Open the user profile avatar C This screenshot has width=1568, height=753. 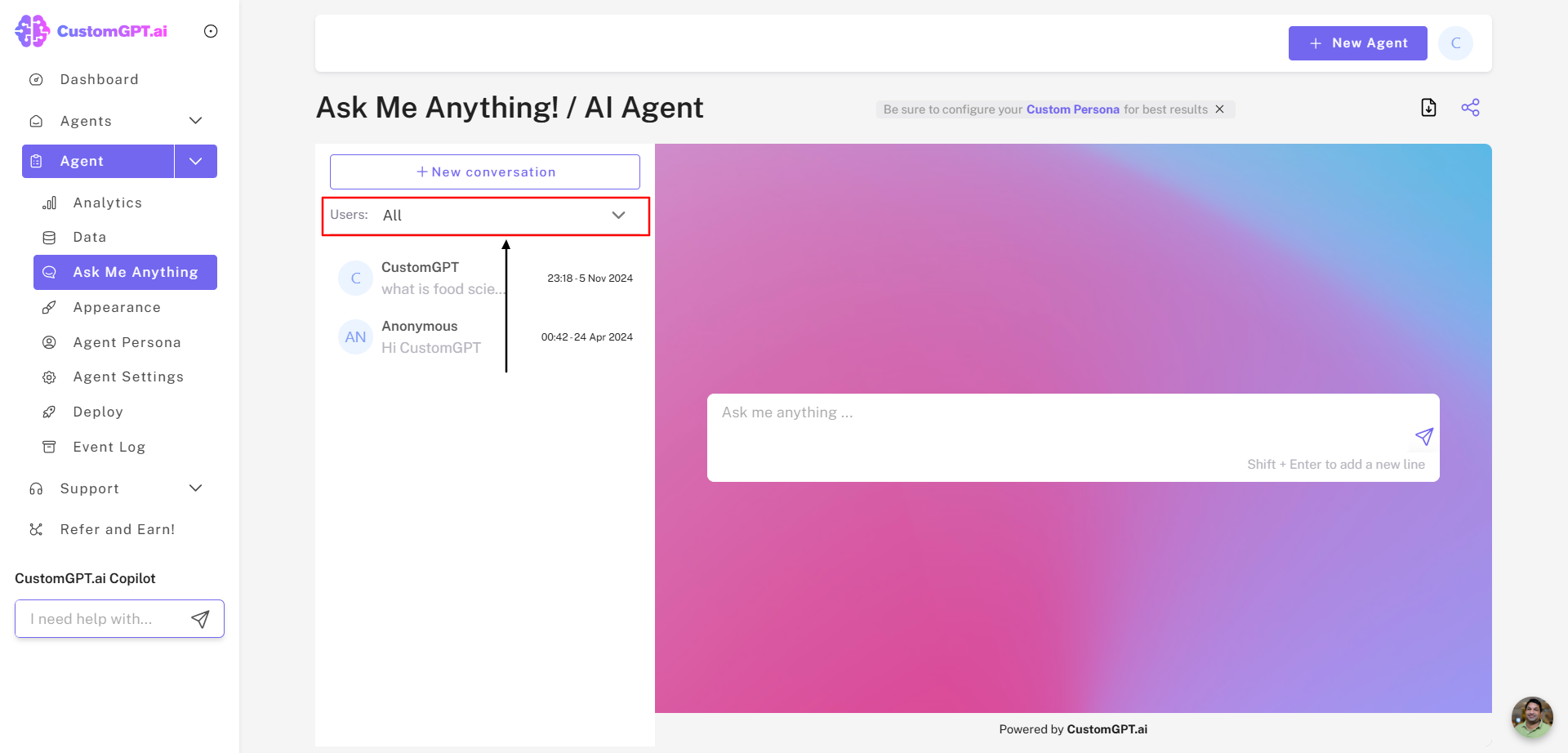[1455, 43]
